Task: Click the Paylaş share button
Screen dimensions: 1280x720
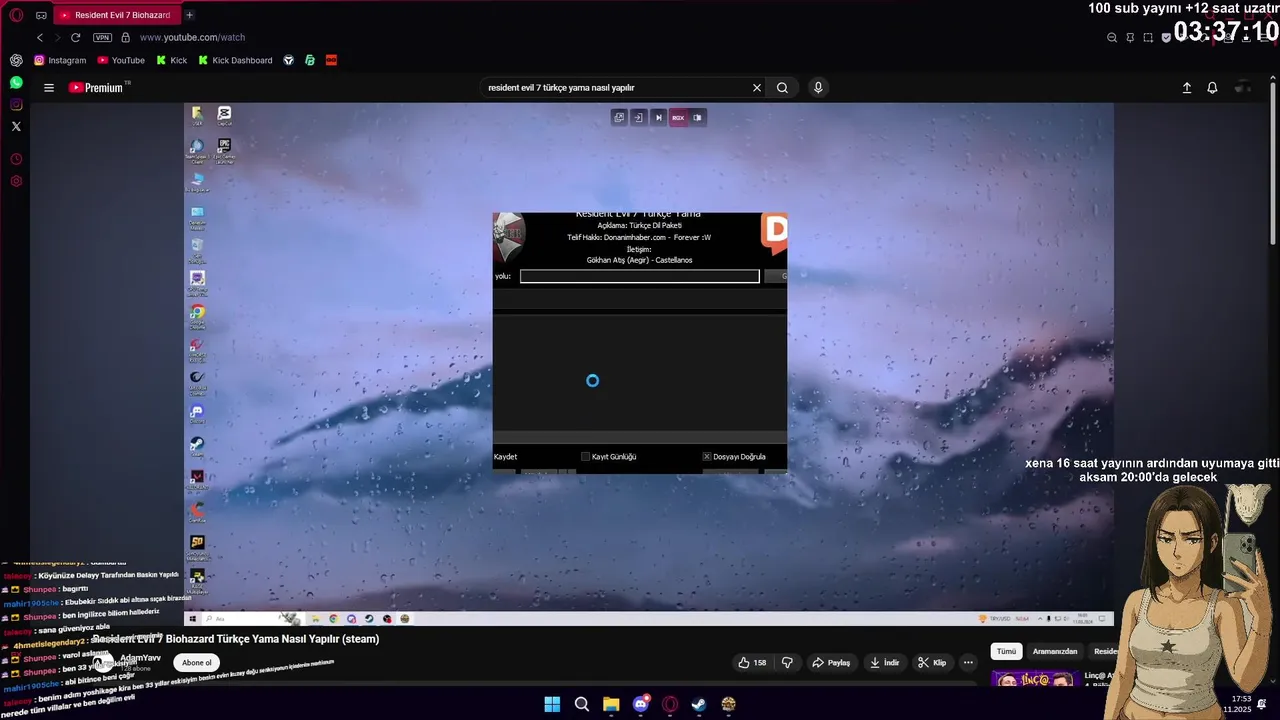Action: pyautogui.click(x=832, y=663)
